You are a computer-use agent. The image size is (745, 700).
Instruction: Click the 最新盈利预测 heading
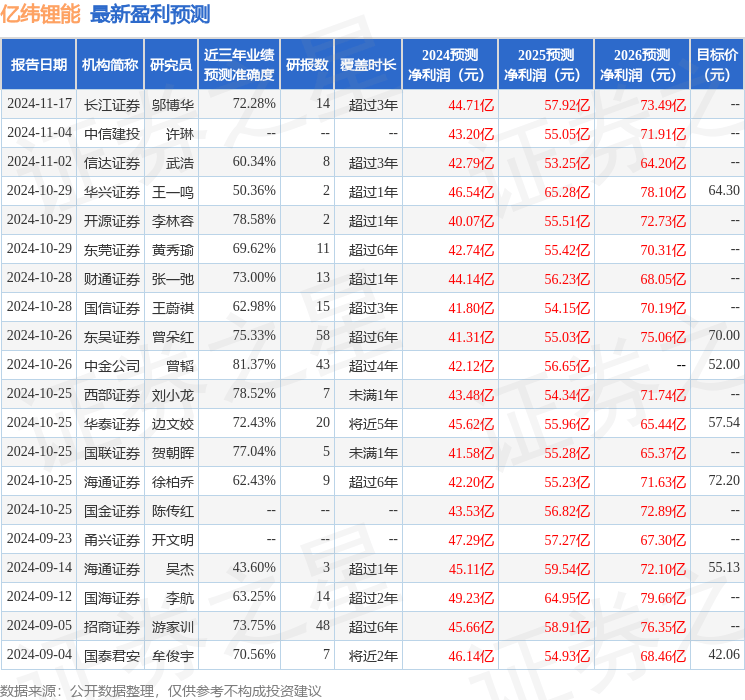150,14
